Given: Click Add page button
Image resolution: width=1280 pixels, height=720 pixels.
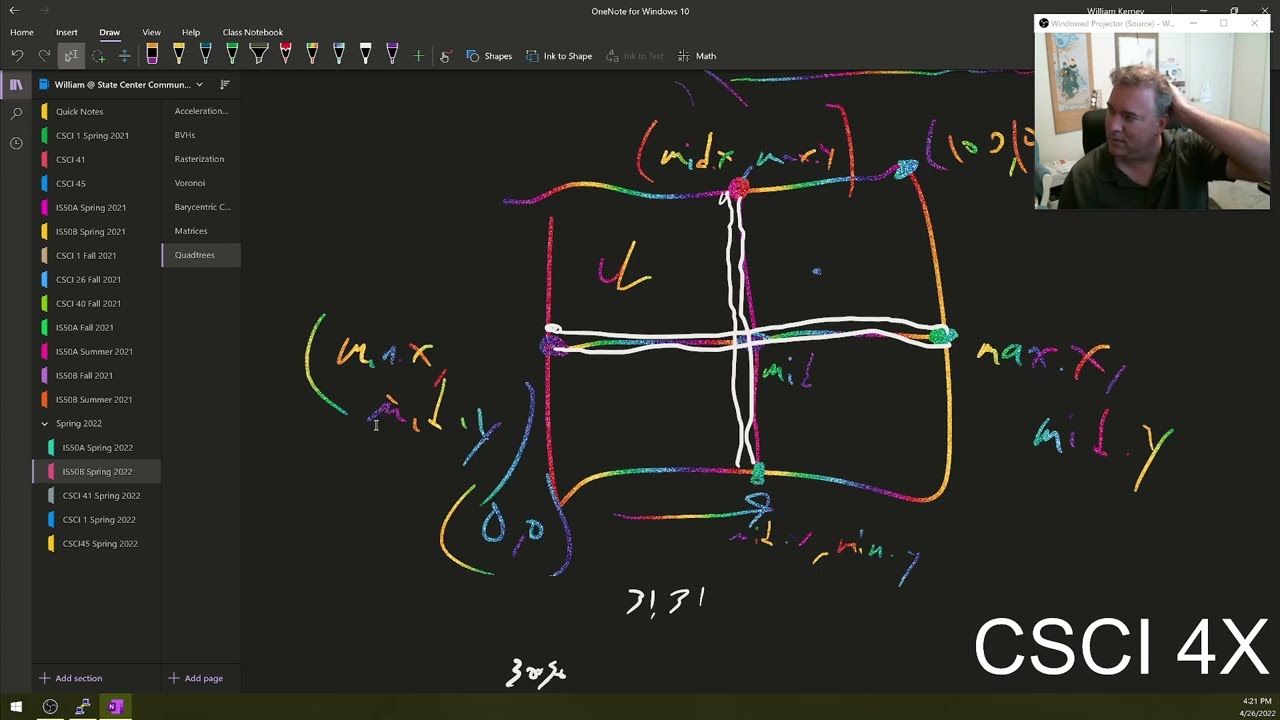Looking at the screenshot, I should click(195, 678).
